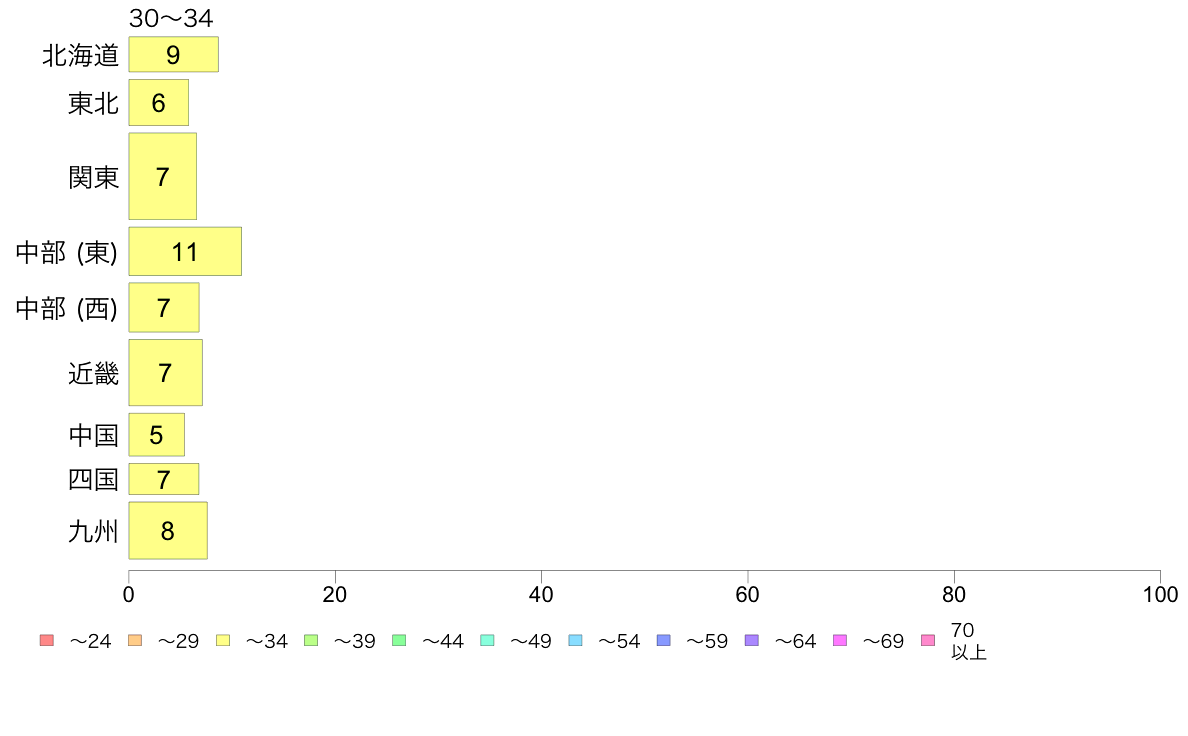Select the 東北 bar showing 6
The image size is (1188, 736).
pyautogui.click(x=158, y=102)
